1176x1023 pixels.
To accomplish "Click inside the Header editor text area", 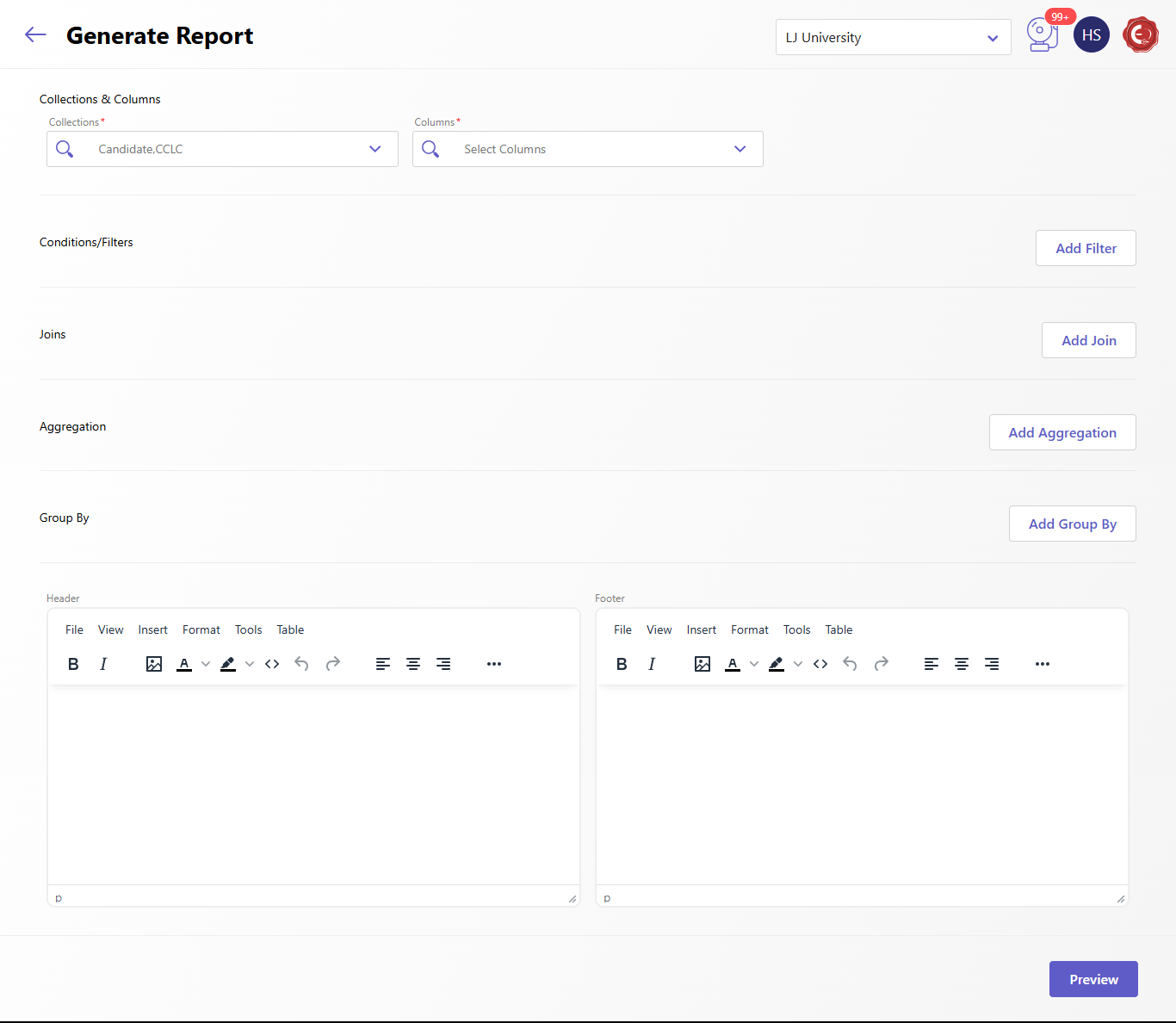I will (x=313, y=784).
